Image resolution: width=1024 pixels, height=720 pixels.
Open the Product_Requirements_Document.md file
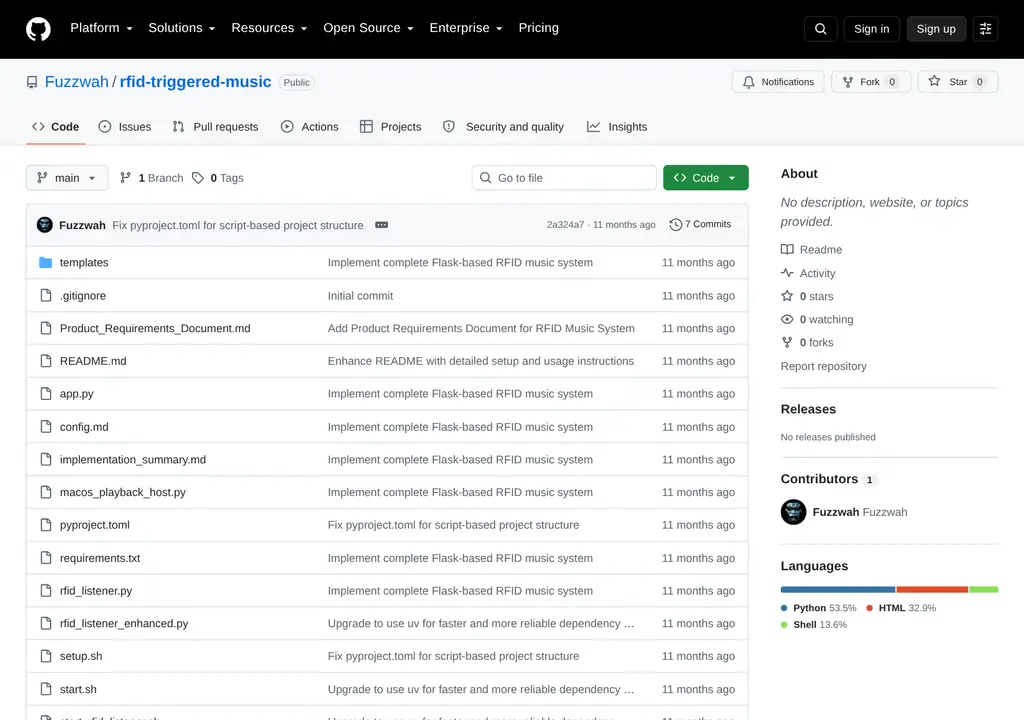(155, 328)
